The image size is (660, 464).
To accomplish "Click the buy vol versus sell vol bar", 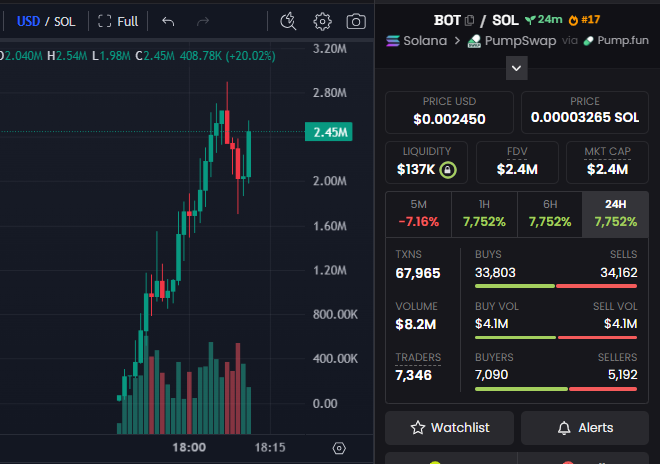I will [x=556, y=338].
